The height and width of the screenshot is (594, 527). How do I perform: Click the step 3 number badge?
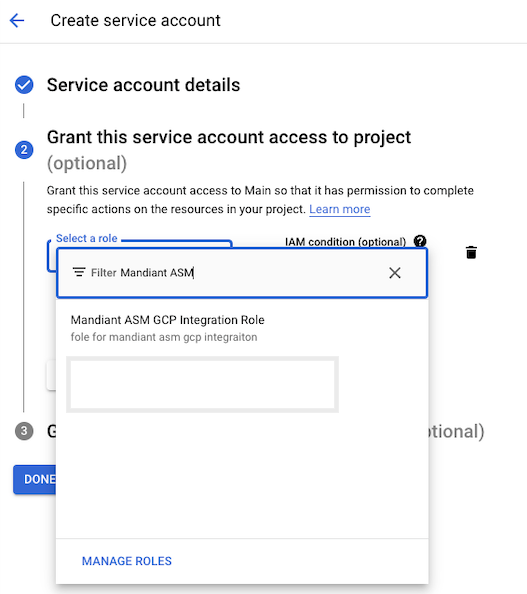pyautogui.click(x=24, y=431)
